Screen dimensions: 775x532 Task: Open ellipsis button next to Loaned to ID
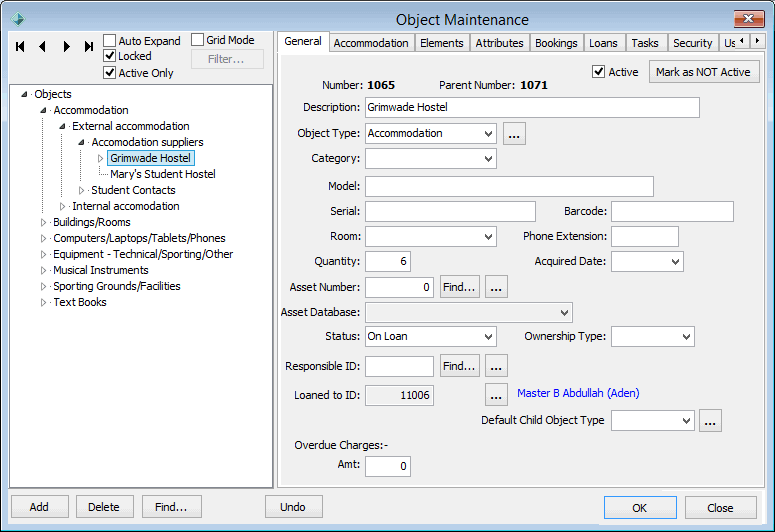[496, 395]
